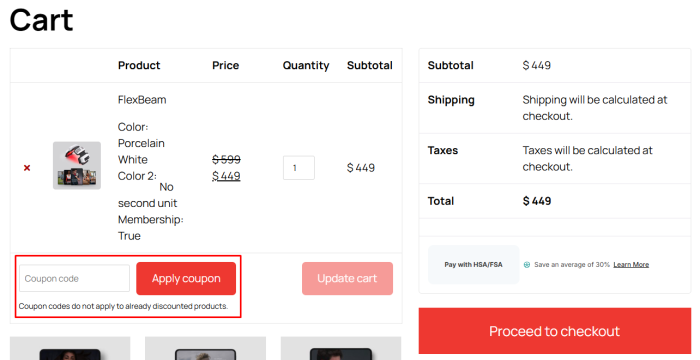The height and width of the screenshot is (360, 700).
Task: Click 'Color: Porcelain White' variation text
Action: [x=141, y=143]
